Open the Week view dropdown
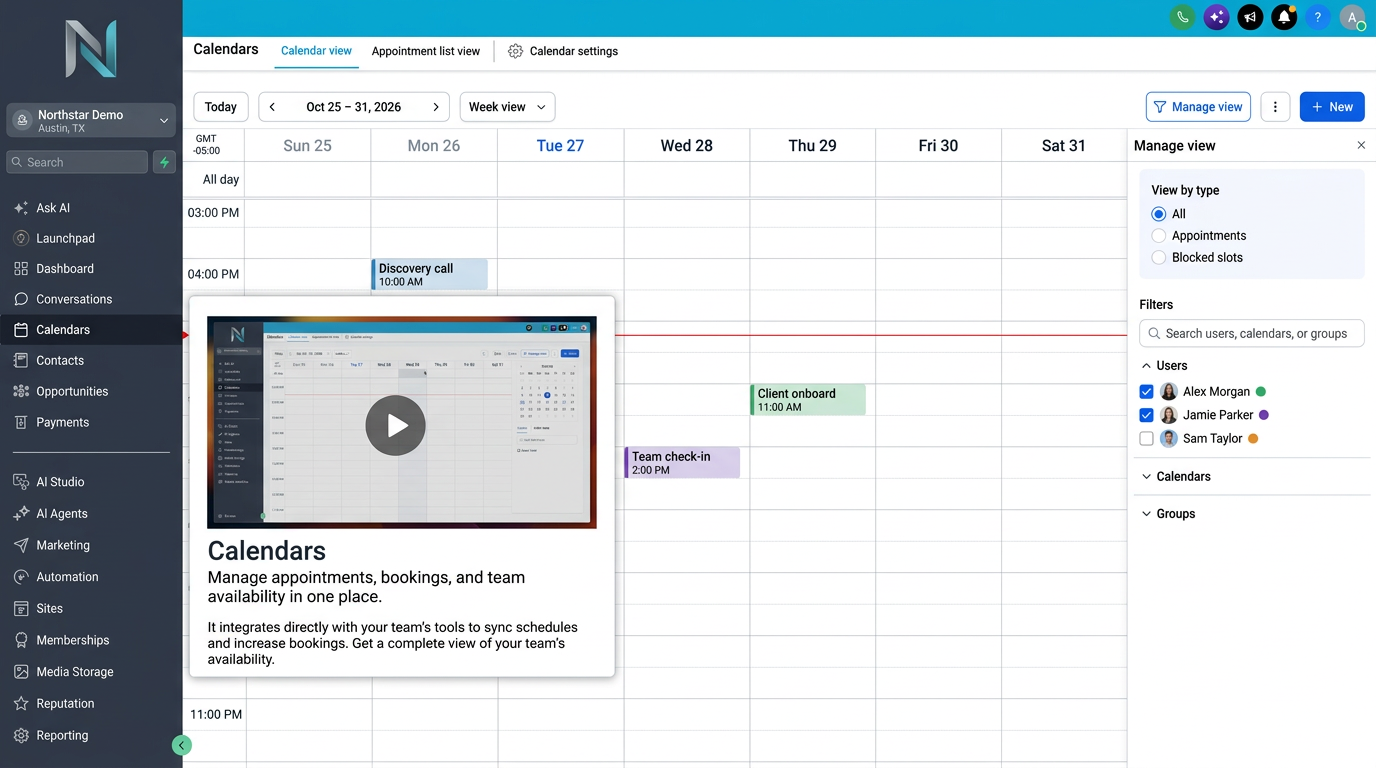The width and height of the screenshot is (1376, 768). pyautogui.click(x=507, y=107)
